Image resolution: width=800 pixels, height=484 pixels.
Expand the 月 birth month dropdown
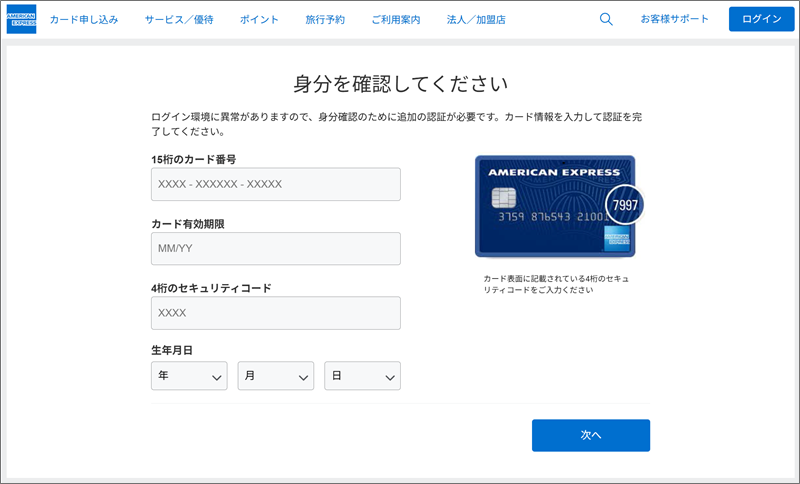click(276, 376)
